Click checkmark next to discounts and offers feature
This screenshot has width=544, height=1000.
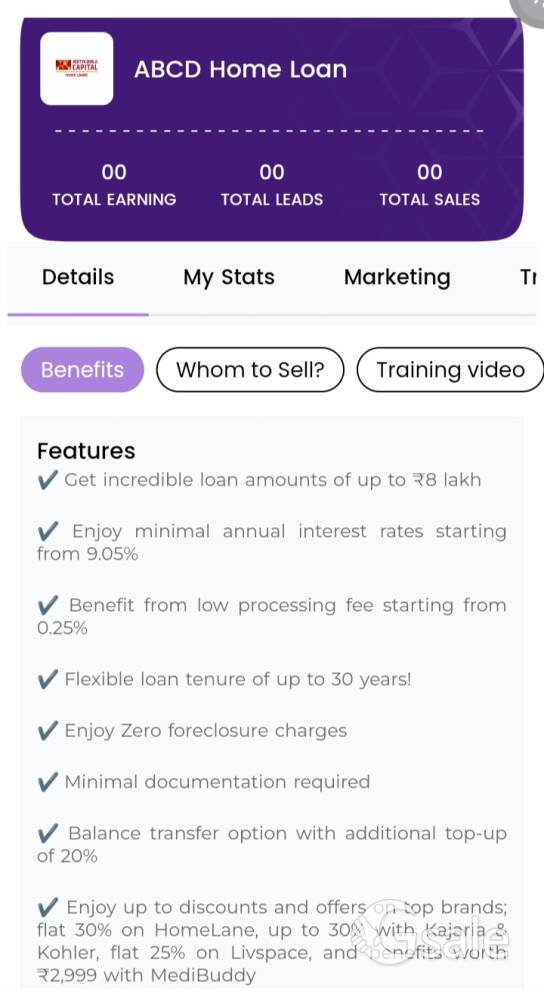tap(48, 908)
